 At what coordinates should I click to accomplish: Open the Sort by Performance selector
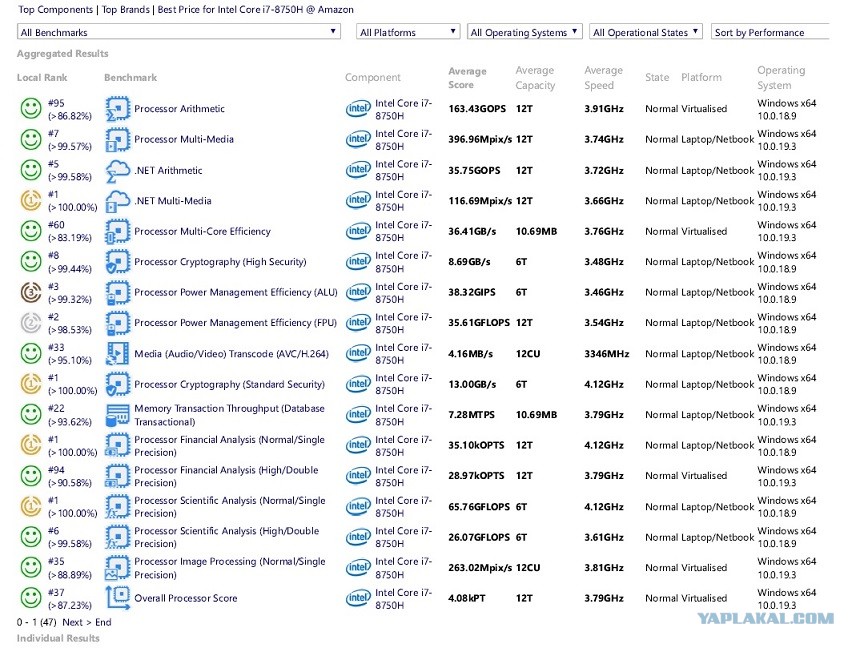(x=770, y=32)
